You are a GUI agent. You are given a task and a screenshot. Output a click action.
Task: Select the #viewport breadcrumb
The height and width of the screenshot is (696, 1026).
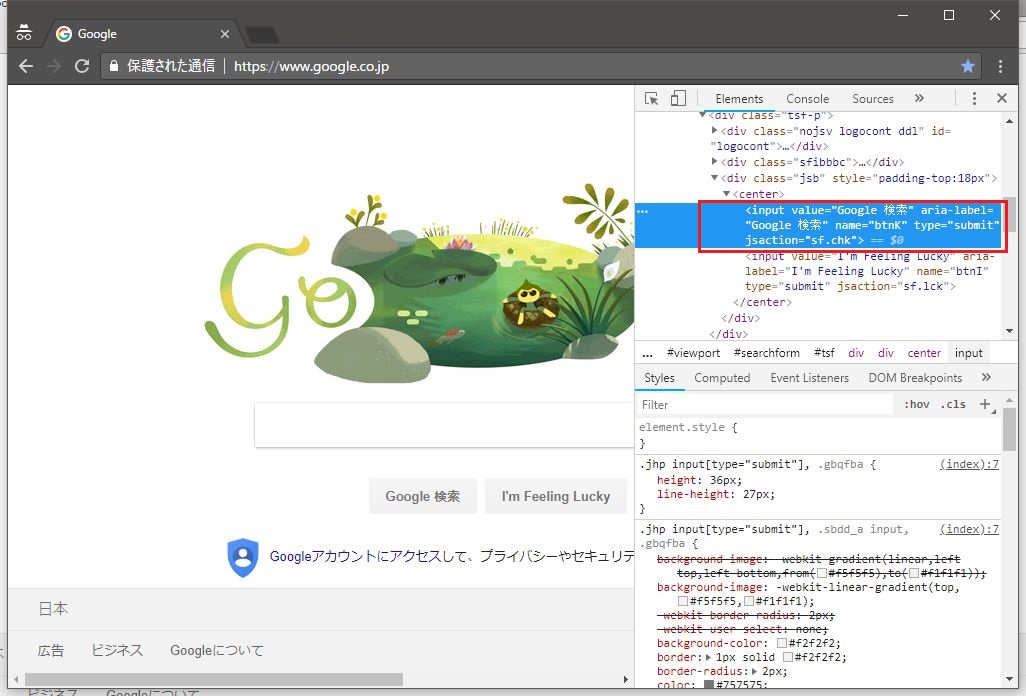(693, 353)
